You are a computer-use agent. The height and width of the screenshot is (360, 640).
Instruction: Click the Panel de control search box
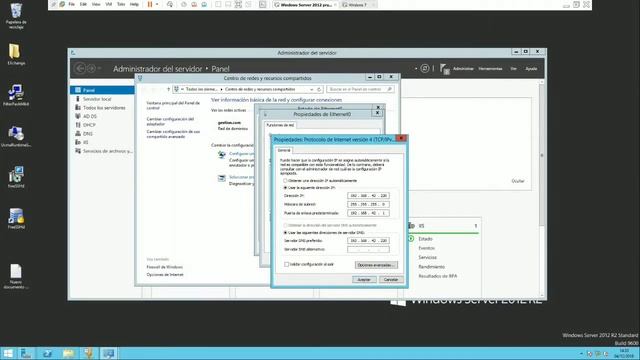(x=360, y=89)
